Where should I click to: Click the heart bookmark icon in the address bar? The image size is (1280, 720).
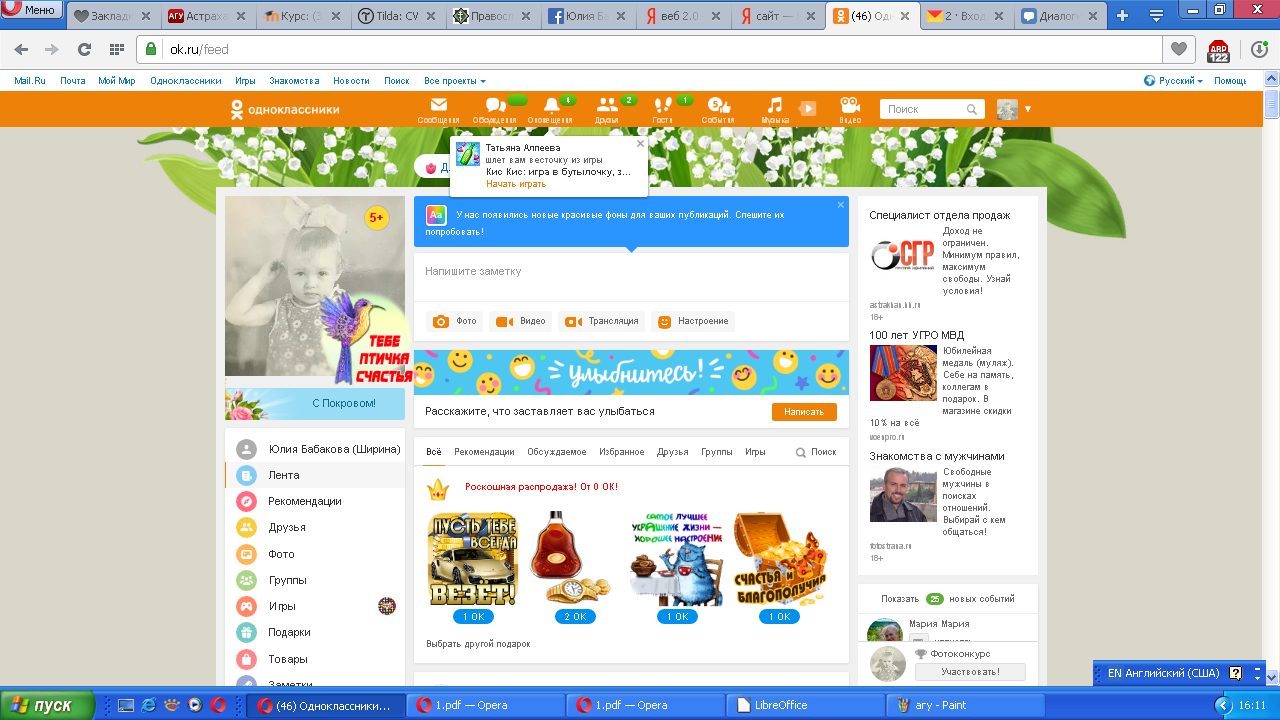[1179, 49]
